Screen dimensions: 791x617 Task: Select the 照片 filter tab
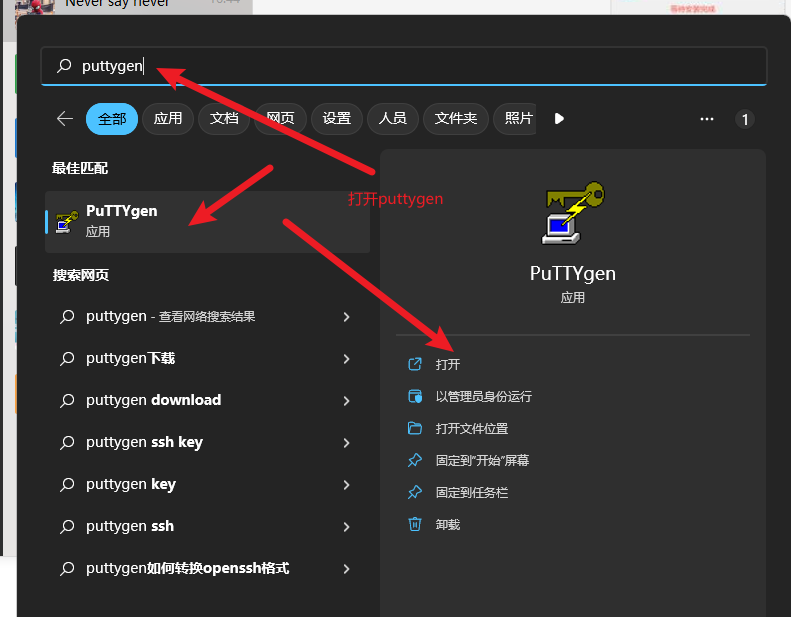517,119
